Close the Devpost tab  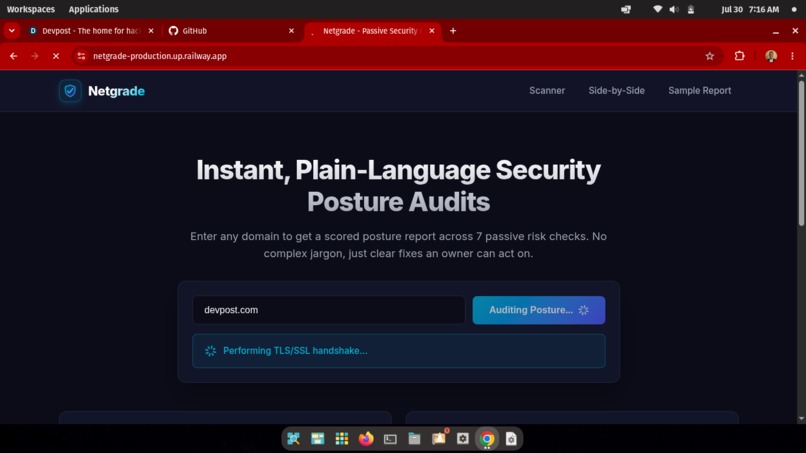[x=151, y=31]
